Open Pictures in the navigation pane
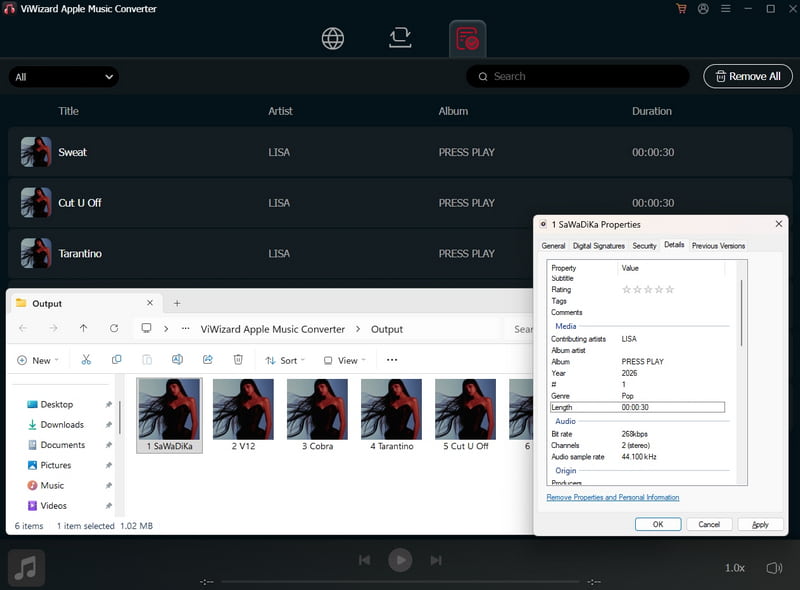 pyautogui.click(x=56, y=465)
